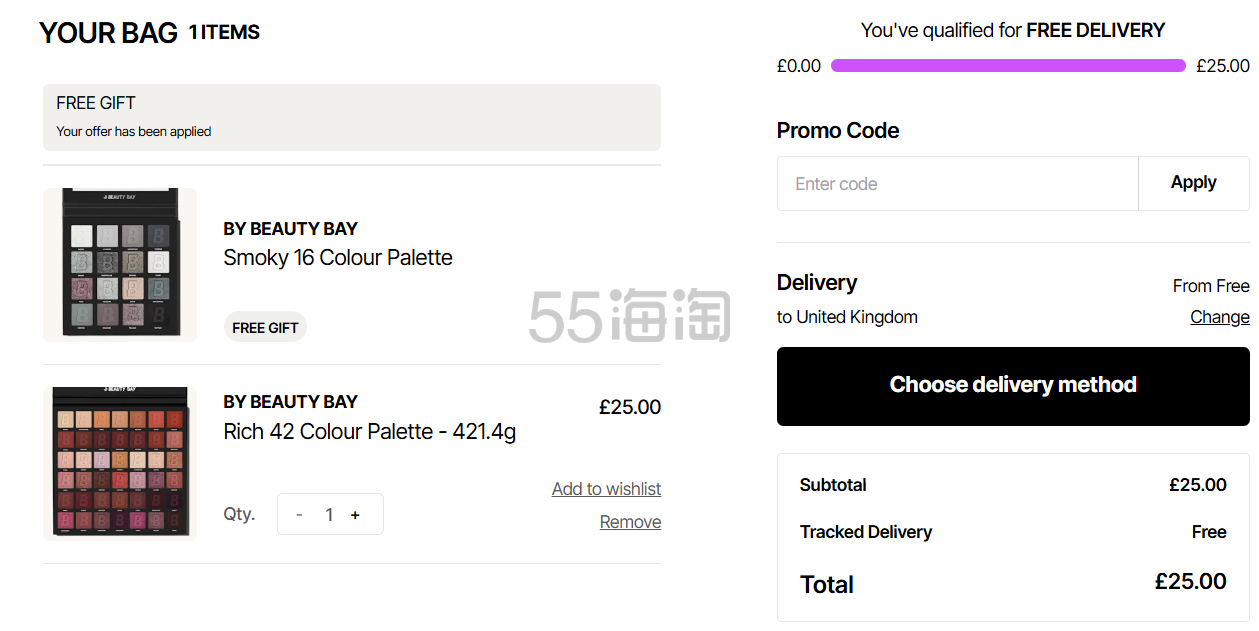The image size is (1259, 631).
Task: Apply the promo code
Action: click(x=1193, y=183)
